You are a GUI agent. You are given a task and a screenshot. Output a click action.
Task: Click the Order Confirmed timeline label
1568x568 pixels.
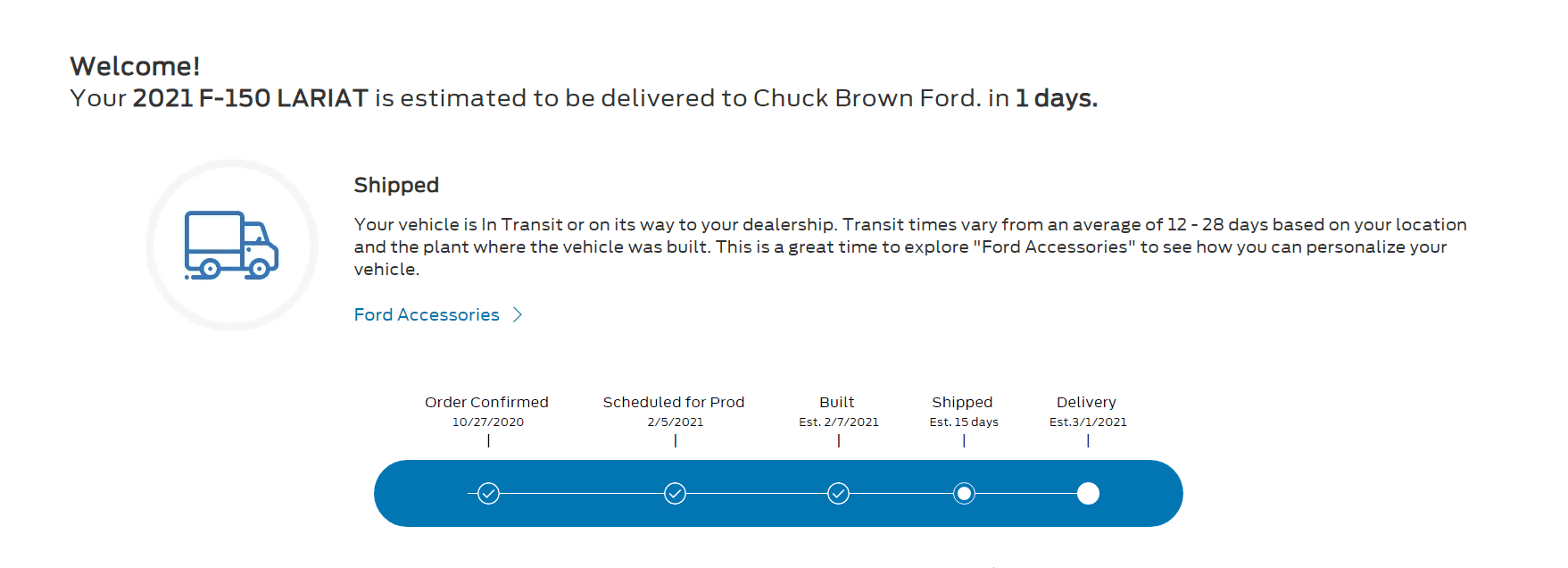click(x=486, y=403)
